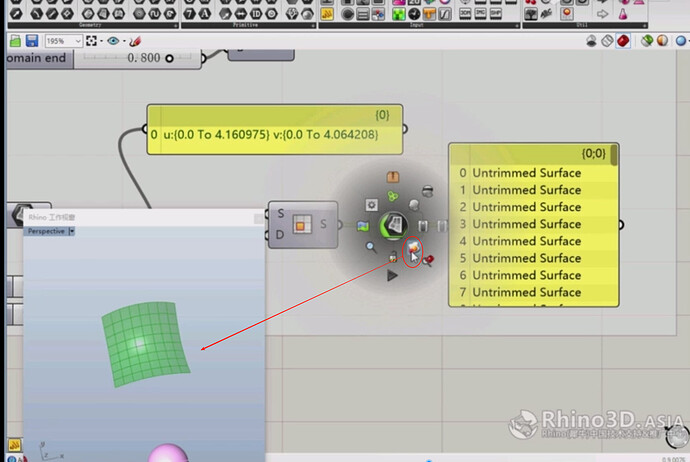The height and width of the screenshot is (462, 690).
Task: Click the magnifier Zoom icon in radial menu
Action: pyautogui.click(x=371, y=247)
